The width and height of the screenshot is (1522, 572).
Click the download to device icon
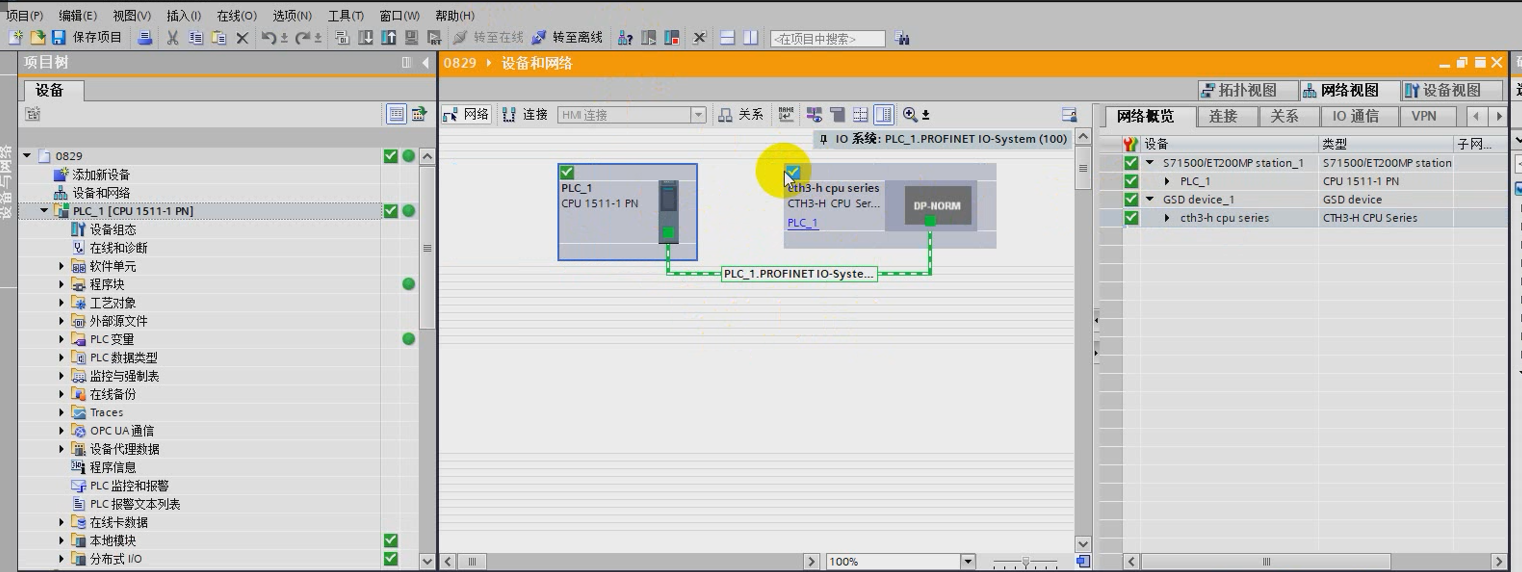(x=365, y=38)
